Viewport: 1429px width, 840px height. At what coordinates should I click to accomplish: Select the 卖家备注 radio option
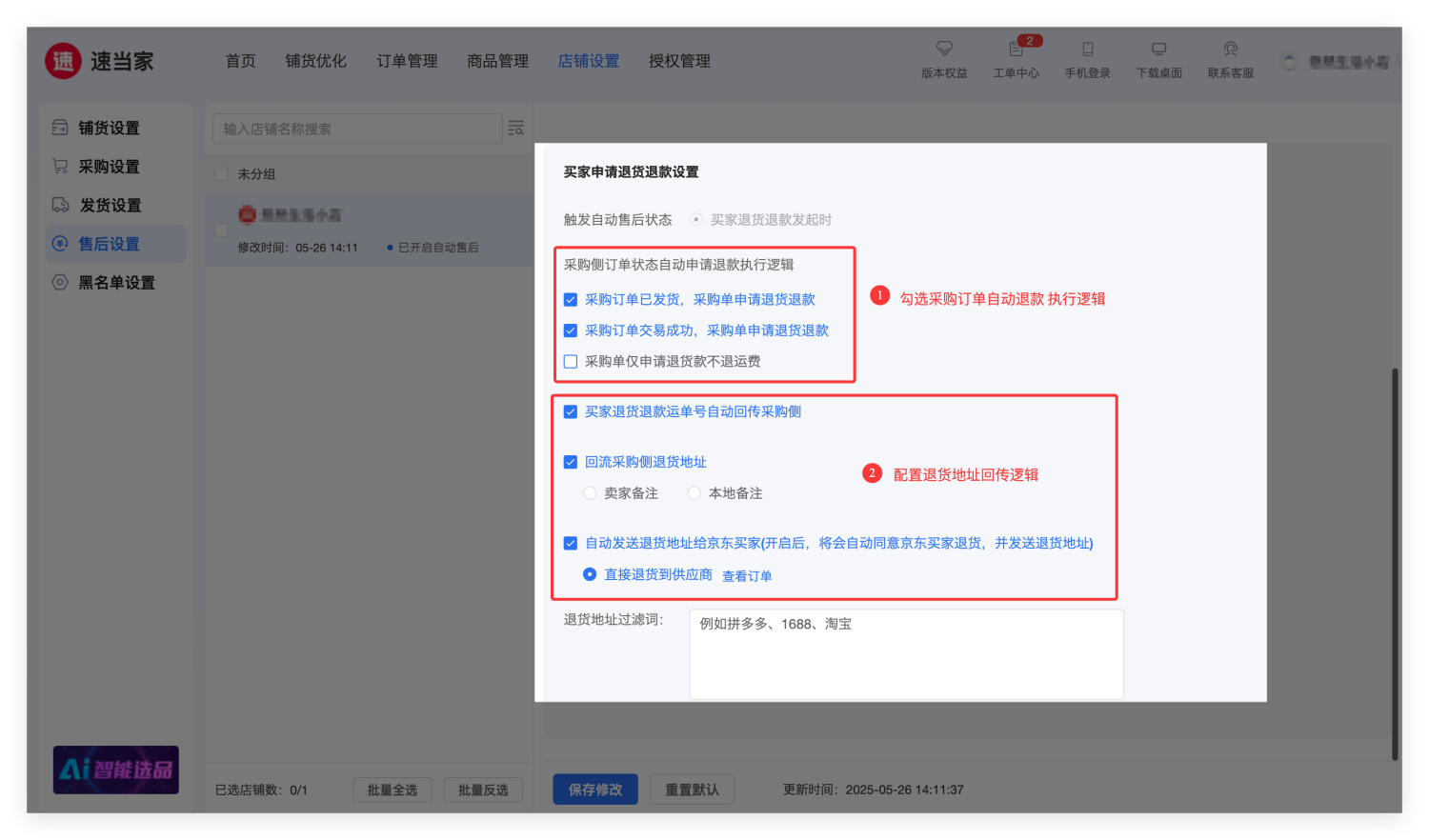[590, 493]
